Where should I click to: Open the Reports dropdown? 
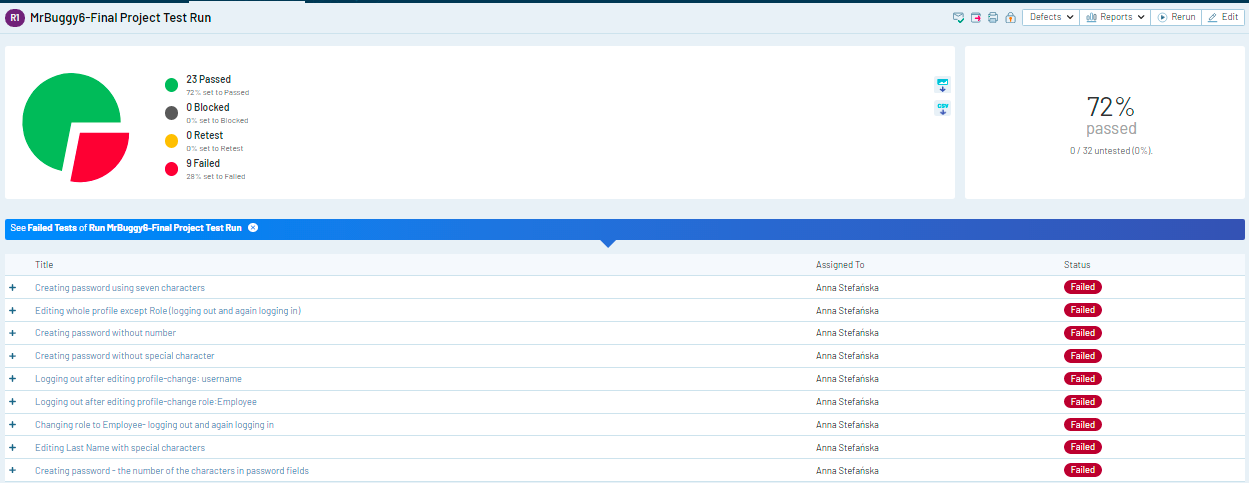[1115, 17]
